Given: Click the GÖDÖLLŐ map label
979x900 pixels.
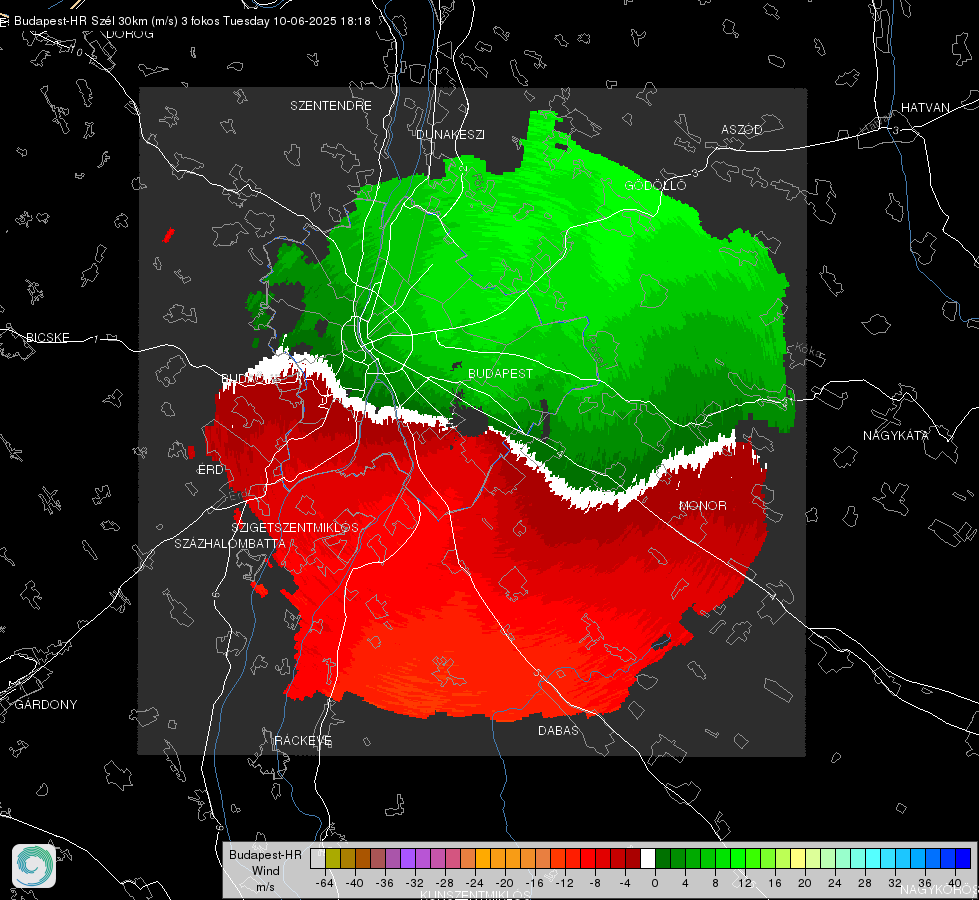Looking at the screenshot, I should click(x=655, y=185).
